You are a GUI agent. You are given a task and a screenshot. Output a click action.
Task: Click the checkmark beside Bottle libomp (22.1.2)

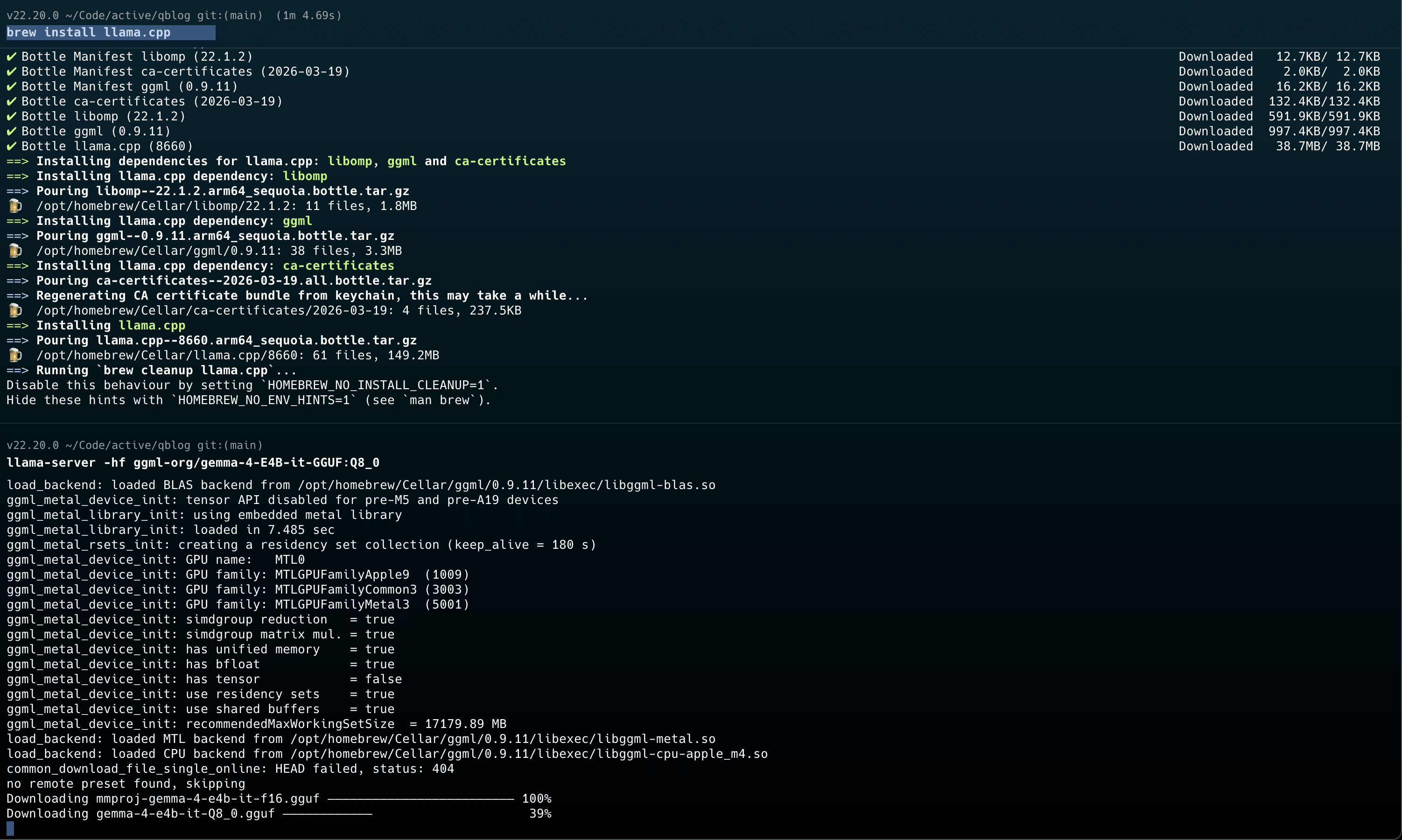point(11,117)
